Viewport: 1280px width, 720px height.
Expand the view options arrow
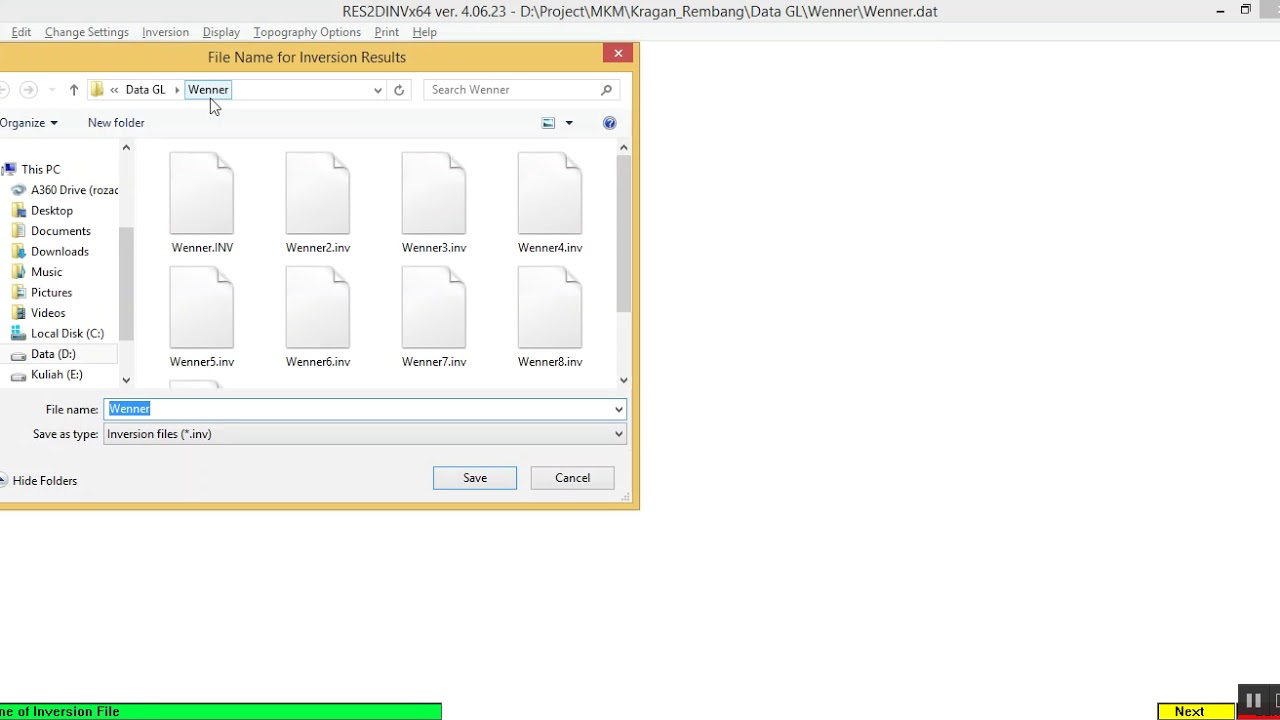569,123
